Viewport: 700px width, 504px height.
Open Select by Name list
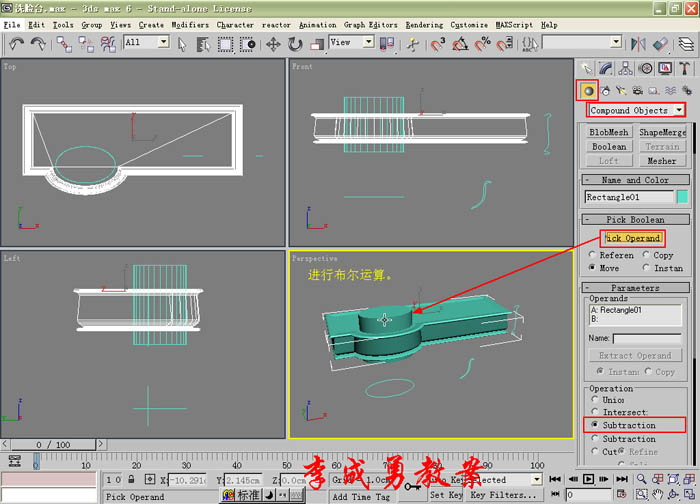(x=203, y=44)
